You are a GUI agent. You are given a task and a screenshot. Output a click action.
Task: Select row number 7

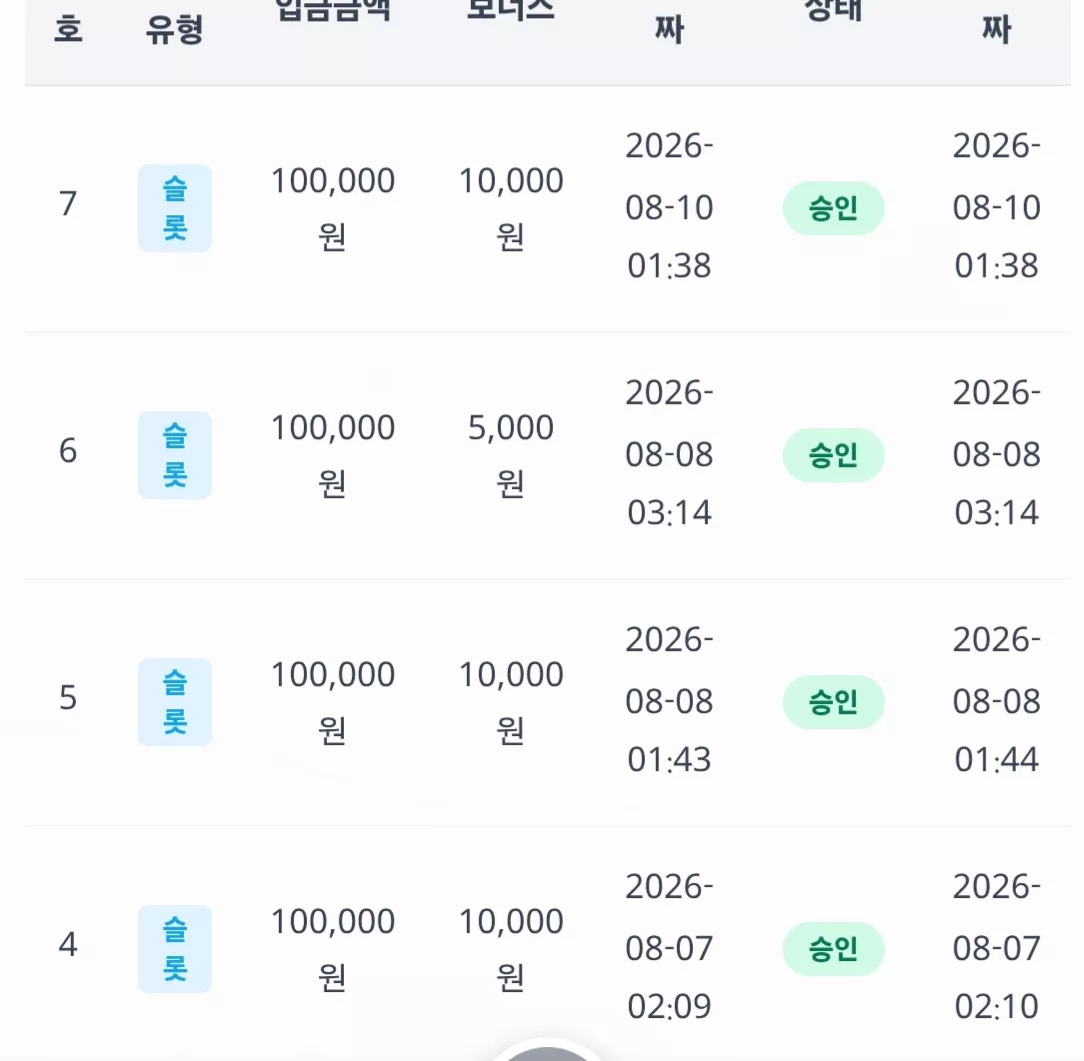tap(68, 204)
